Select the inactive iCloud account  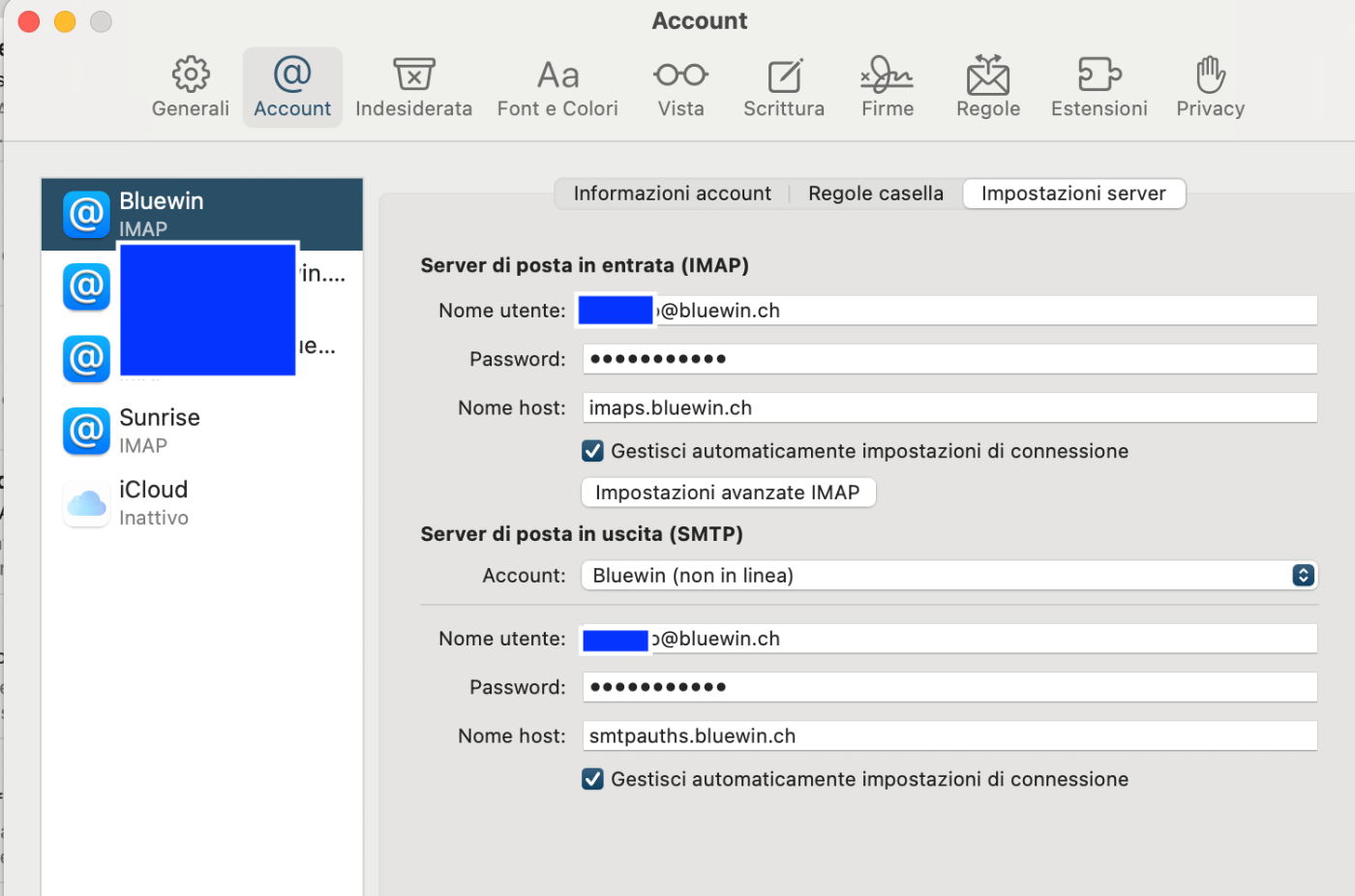[x=202, y=503]
